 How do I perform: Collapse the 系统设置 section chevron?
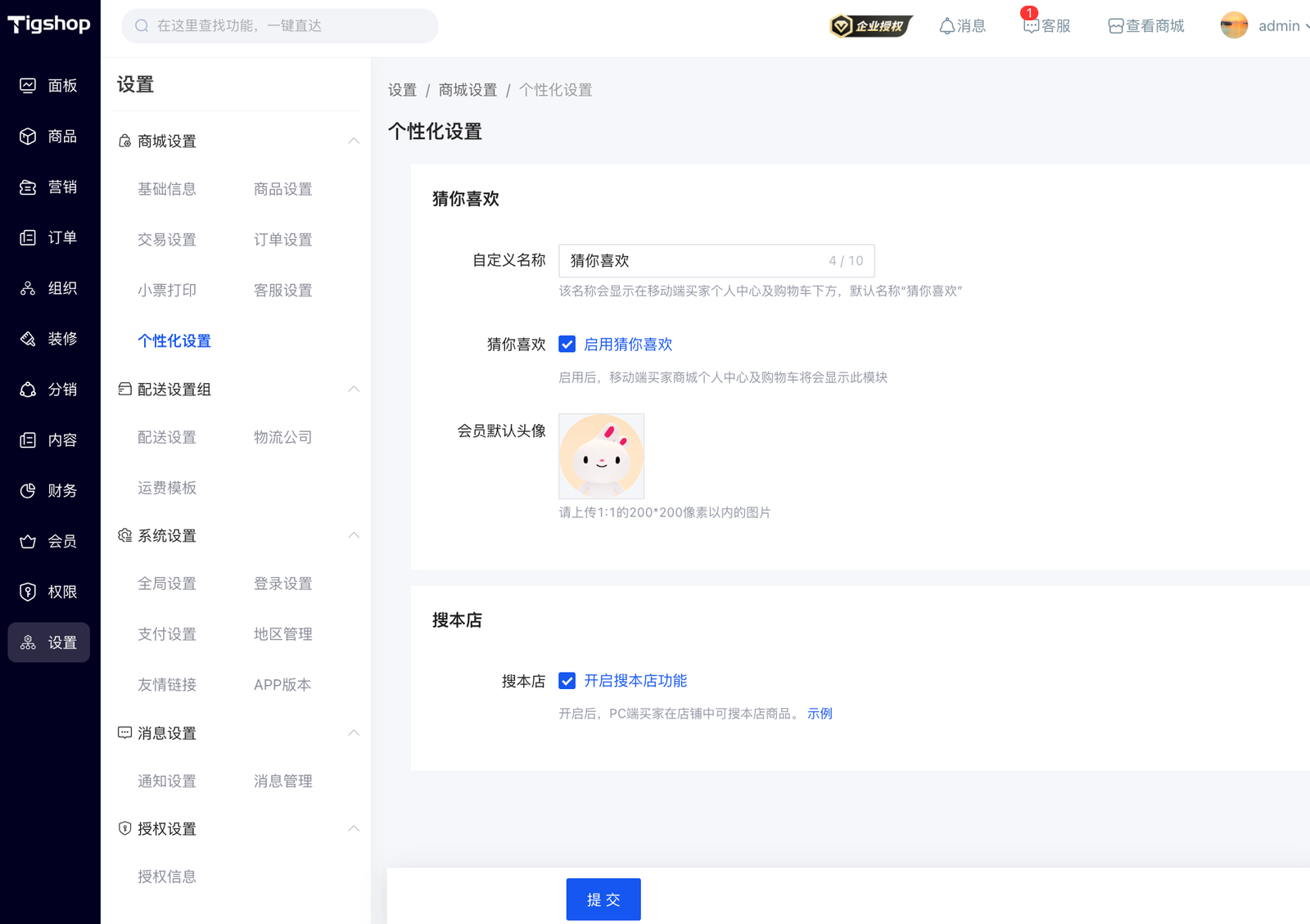click(354, 535)
